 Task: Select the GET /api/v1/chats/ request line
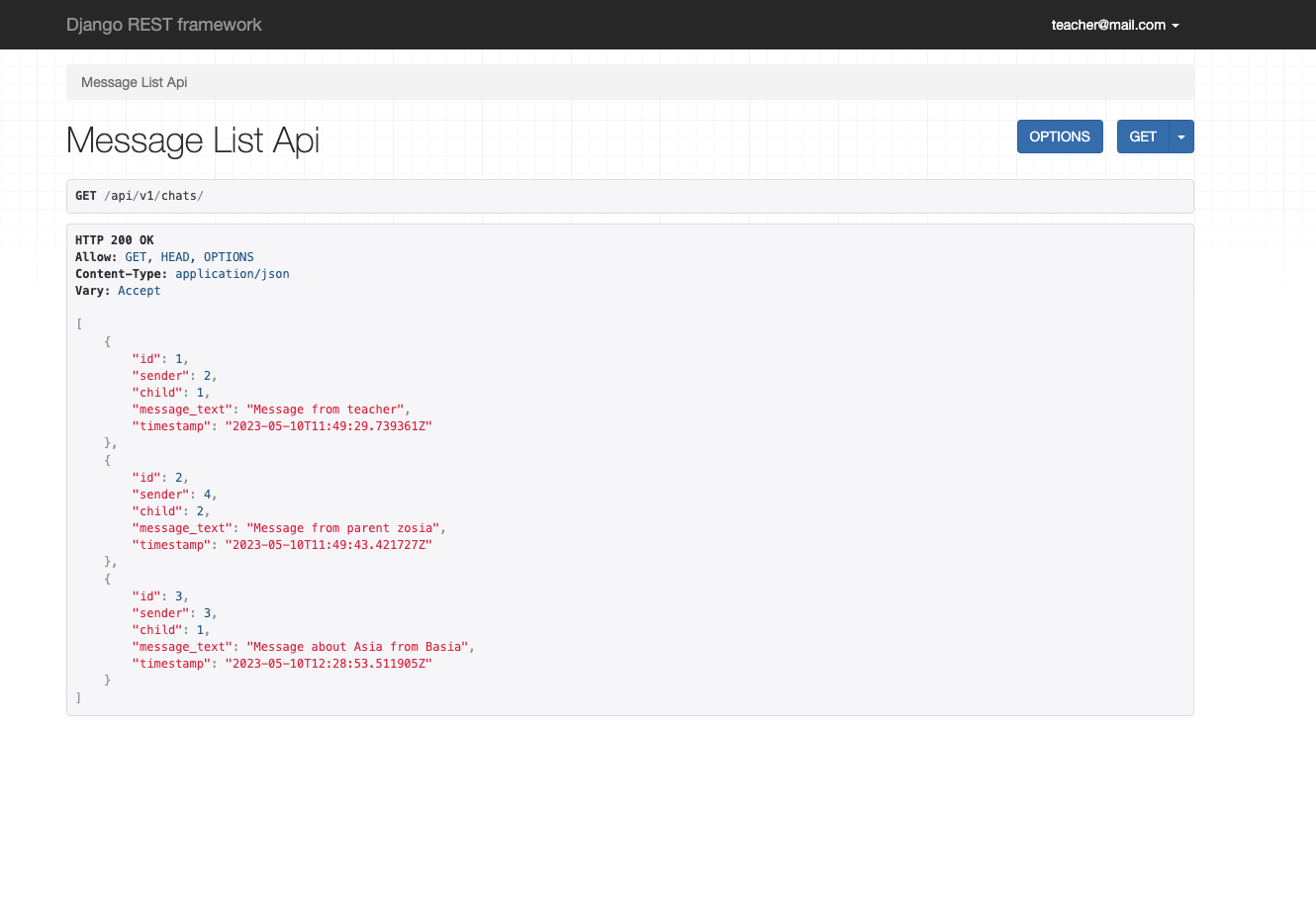pyautogui.click(x=141, y=196)
